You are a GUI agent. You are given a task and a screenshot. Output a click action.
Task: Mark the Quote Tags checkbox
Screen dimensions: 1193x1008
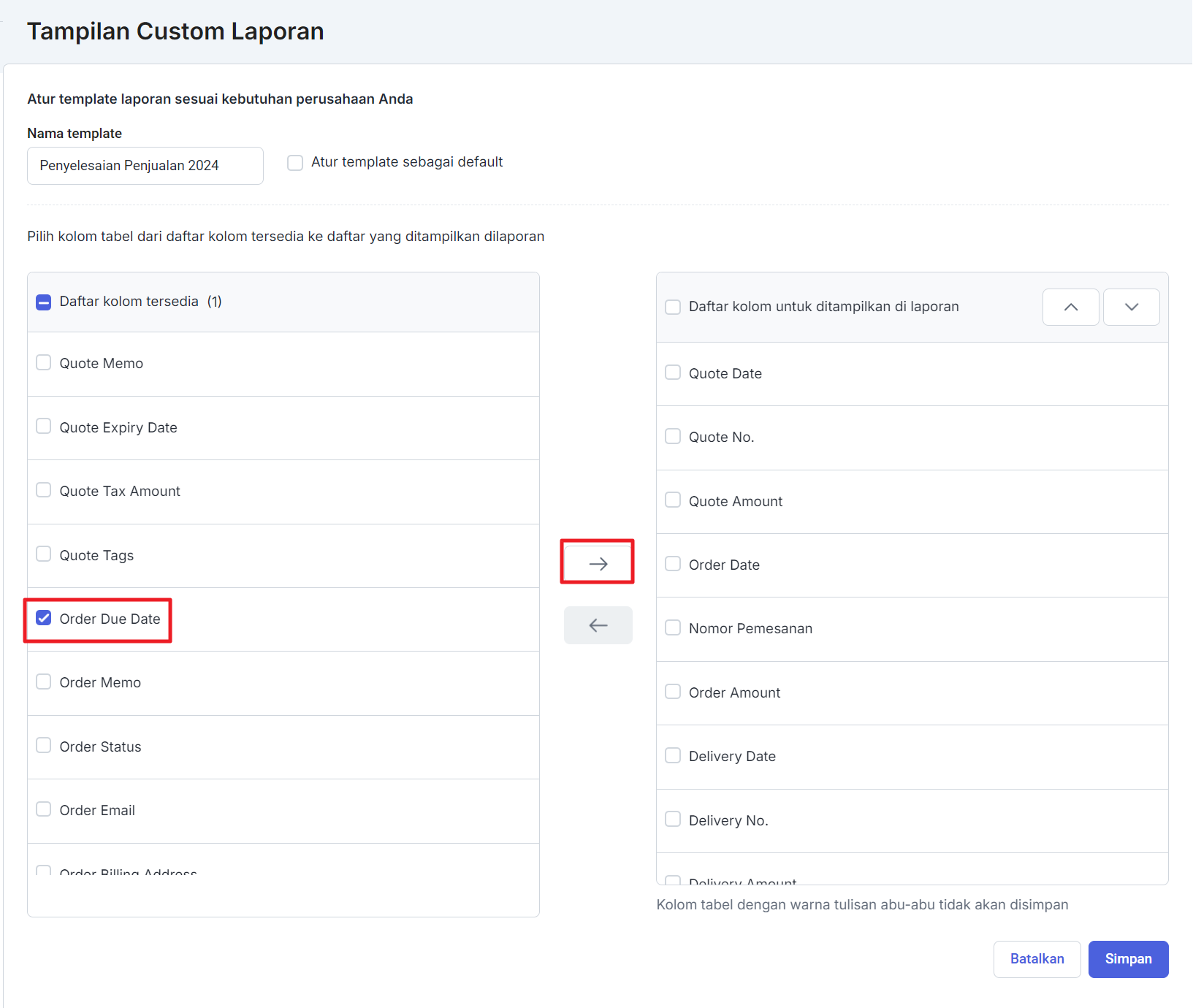44,554
